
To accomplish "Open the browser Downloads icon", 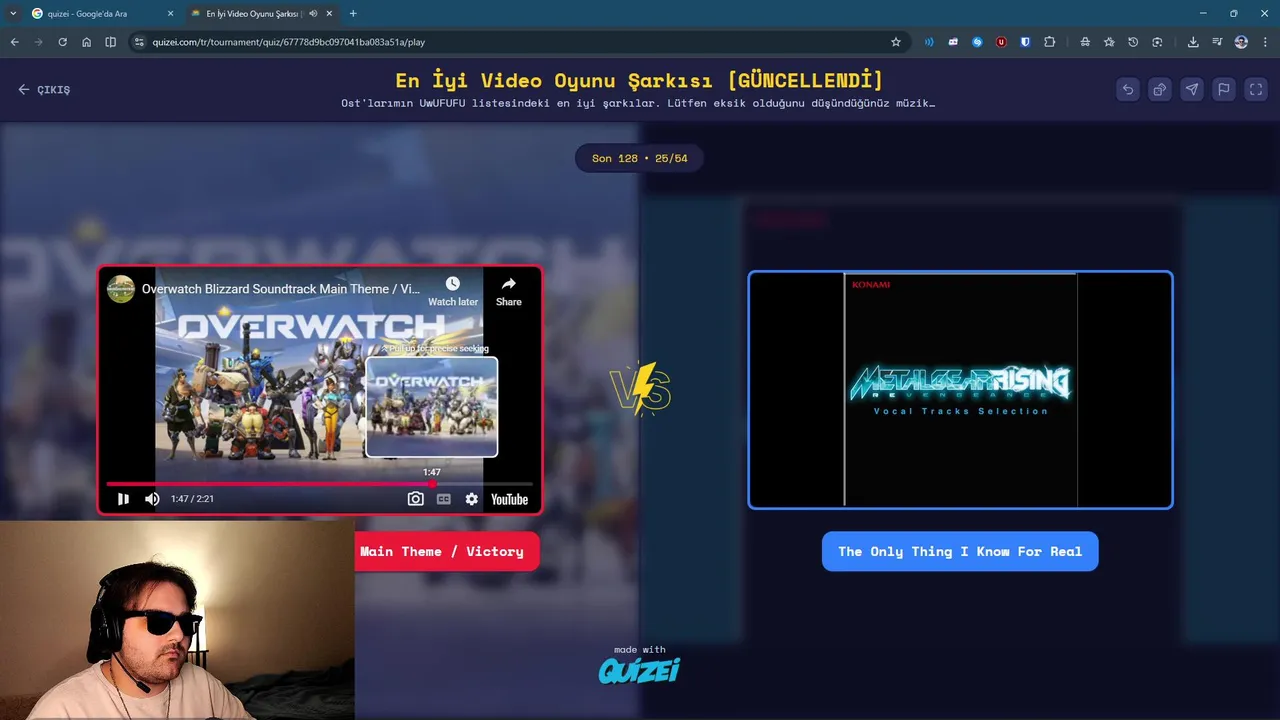I will point(1193,42).
